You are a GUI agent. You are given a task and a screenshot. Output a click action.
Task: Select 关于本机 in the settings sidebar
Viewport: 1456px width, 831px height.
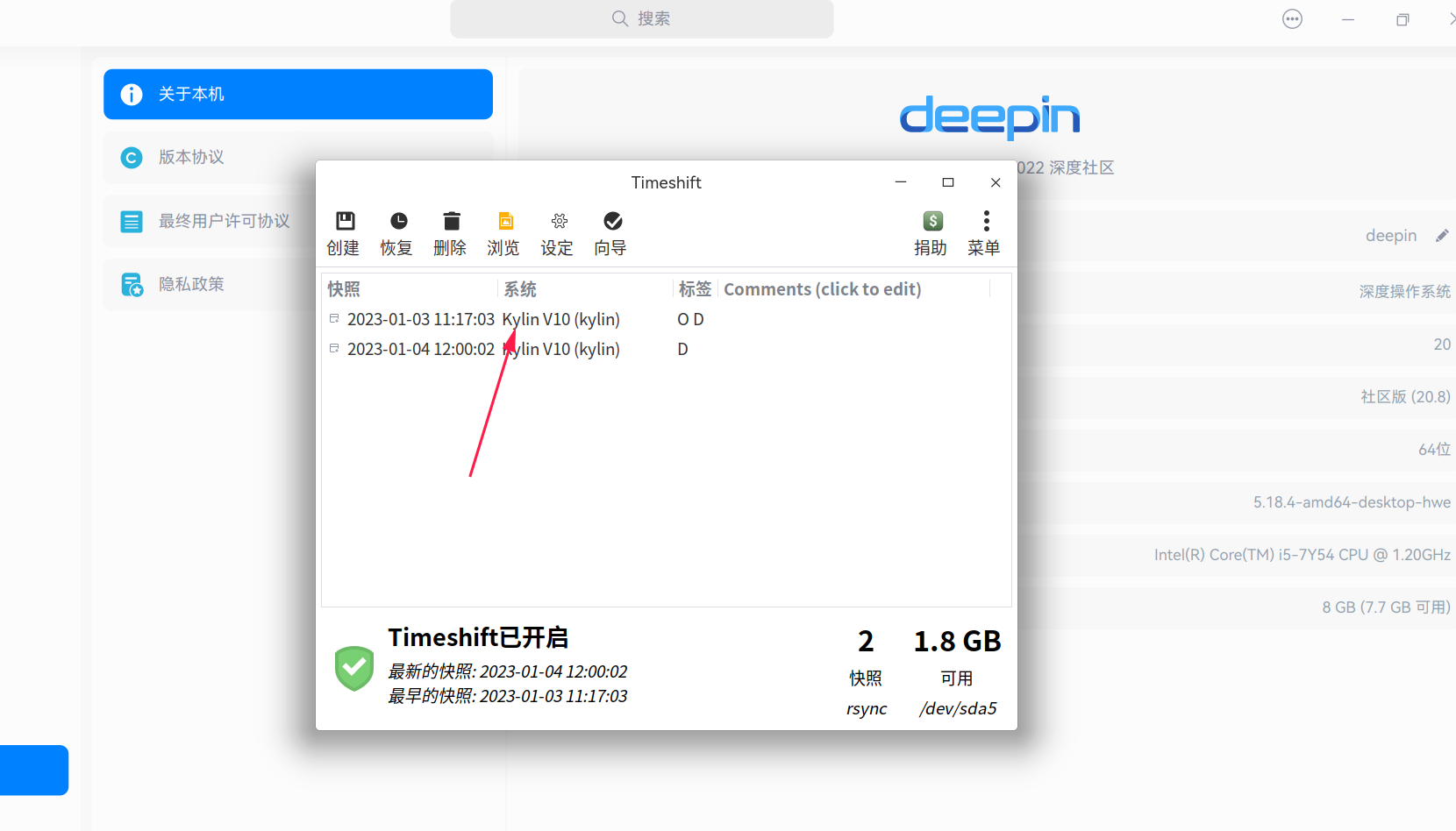298,94
